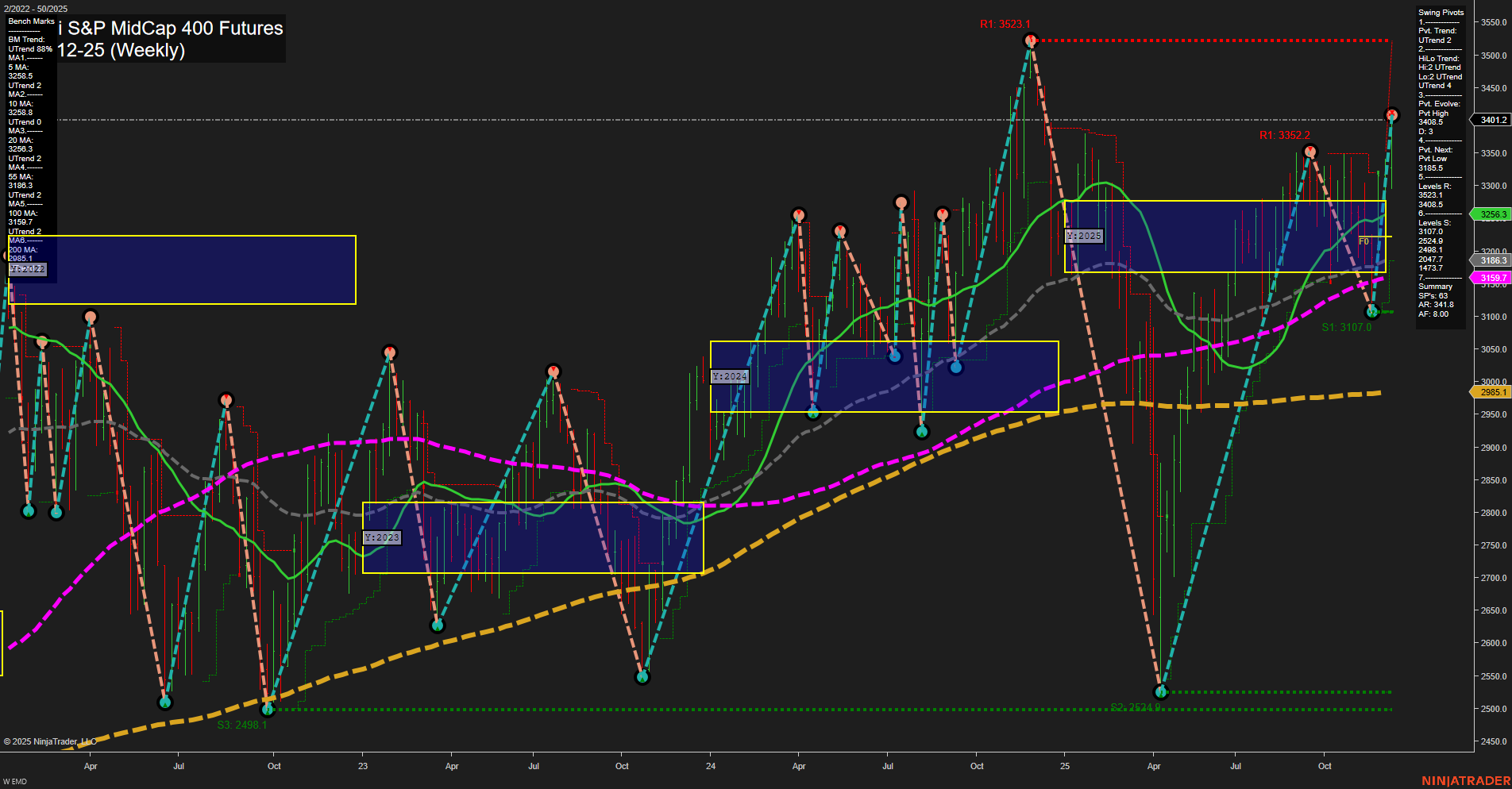The height and width of the screenshot is (789, 1512).
Task: Click the S3: 2498.1 support label
Action: click(241, 723)
